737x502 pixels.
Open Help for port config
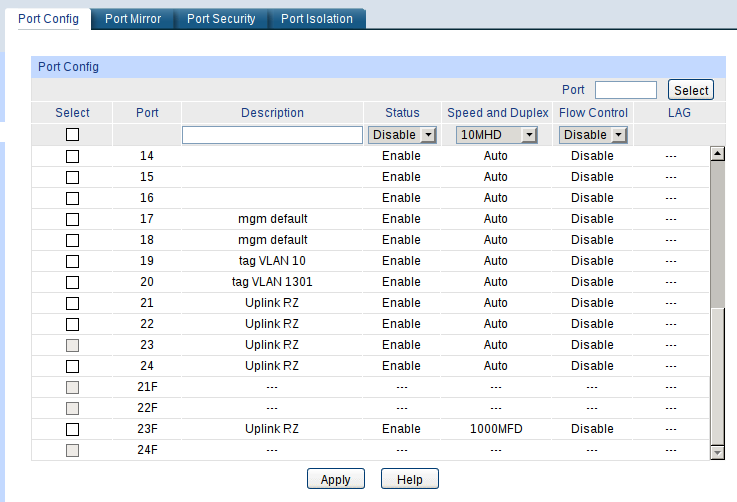(409, 479)
